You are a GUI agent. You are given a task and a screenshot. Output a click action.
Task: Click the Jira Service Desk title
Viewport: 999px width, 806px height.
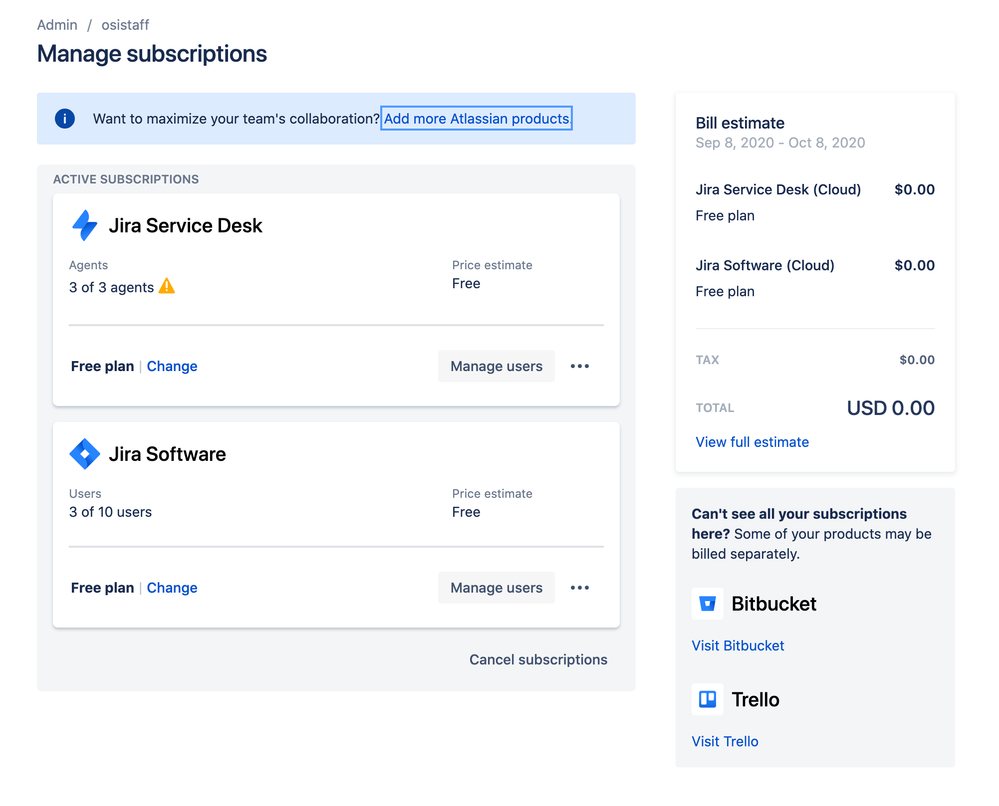click(185, 226)
